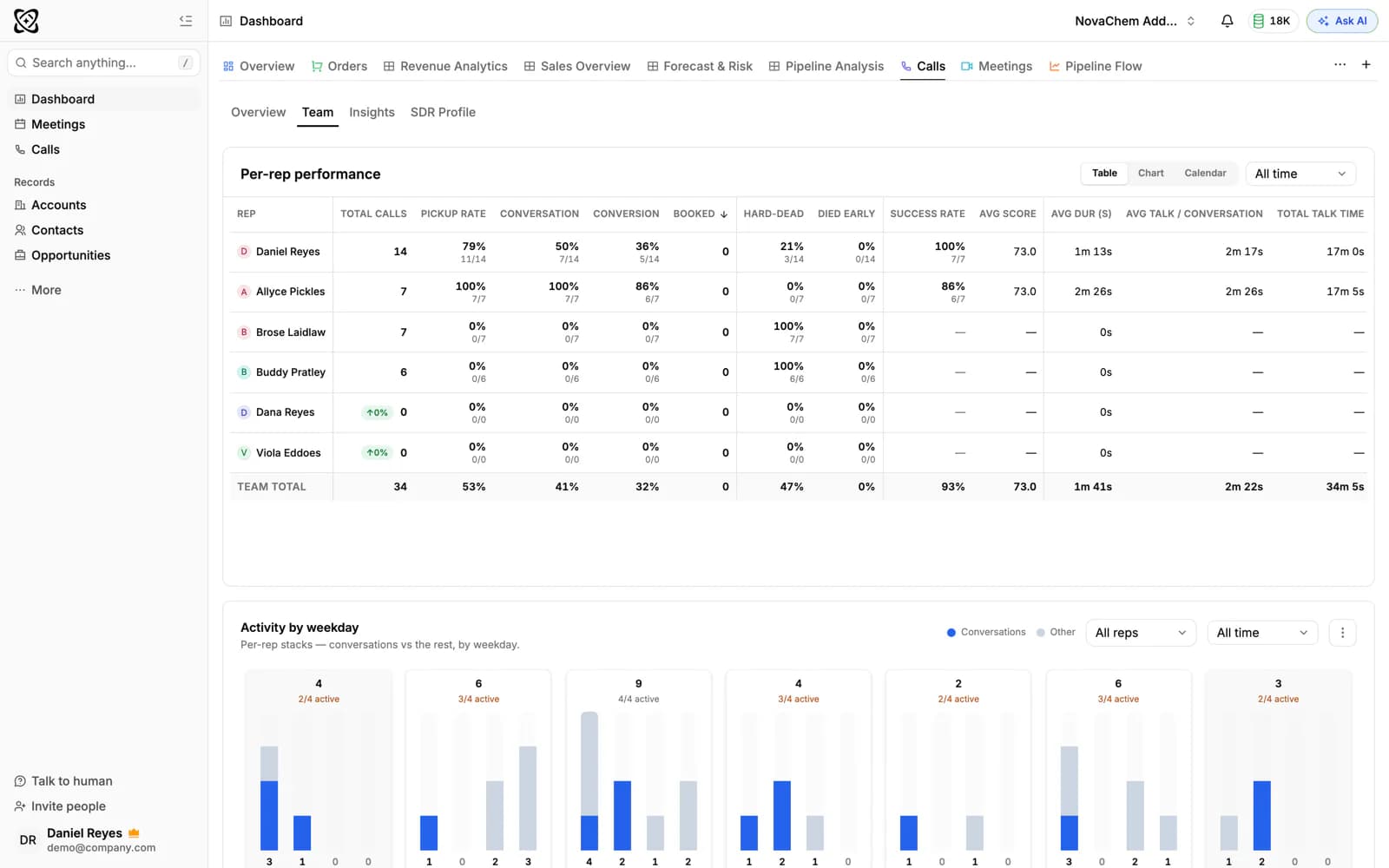Open Activity by weekday All time dropdown
The image size is (1389, 868).
coord(1262,633)
